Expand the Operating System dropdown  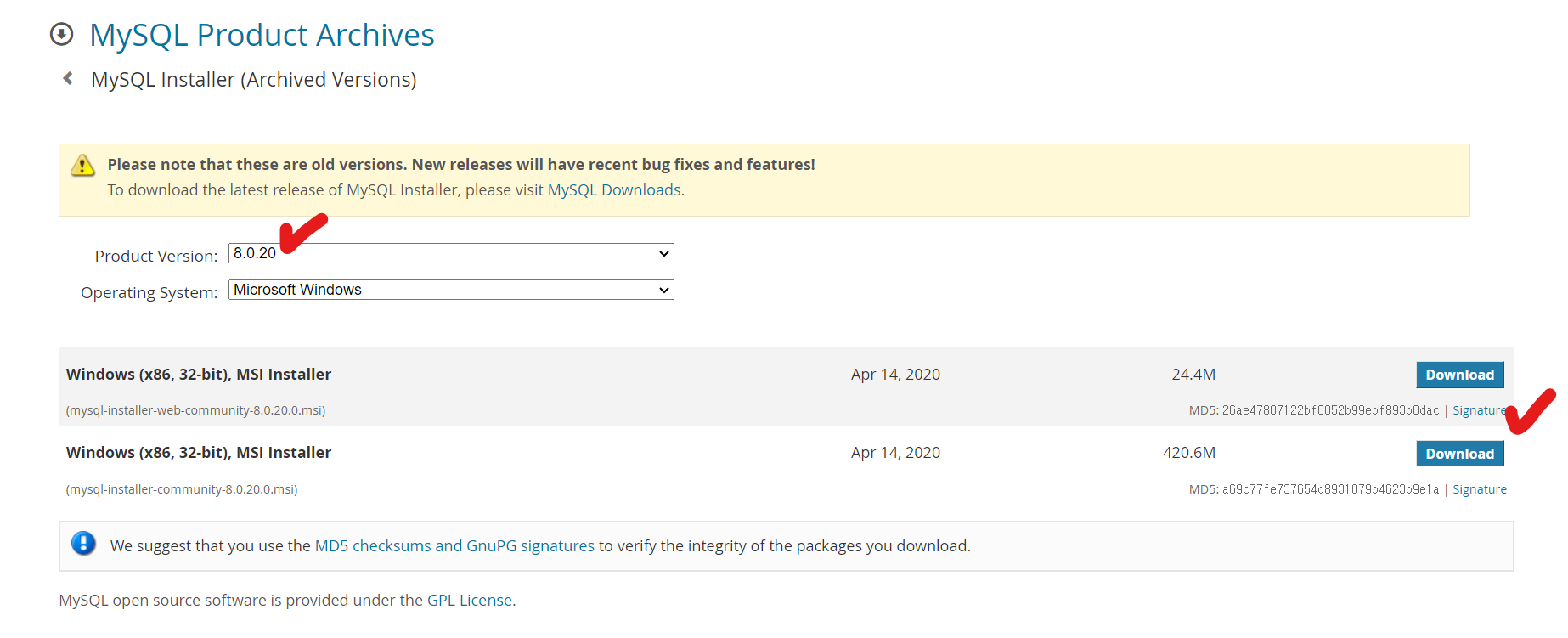coord(451,290)
